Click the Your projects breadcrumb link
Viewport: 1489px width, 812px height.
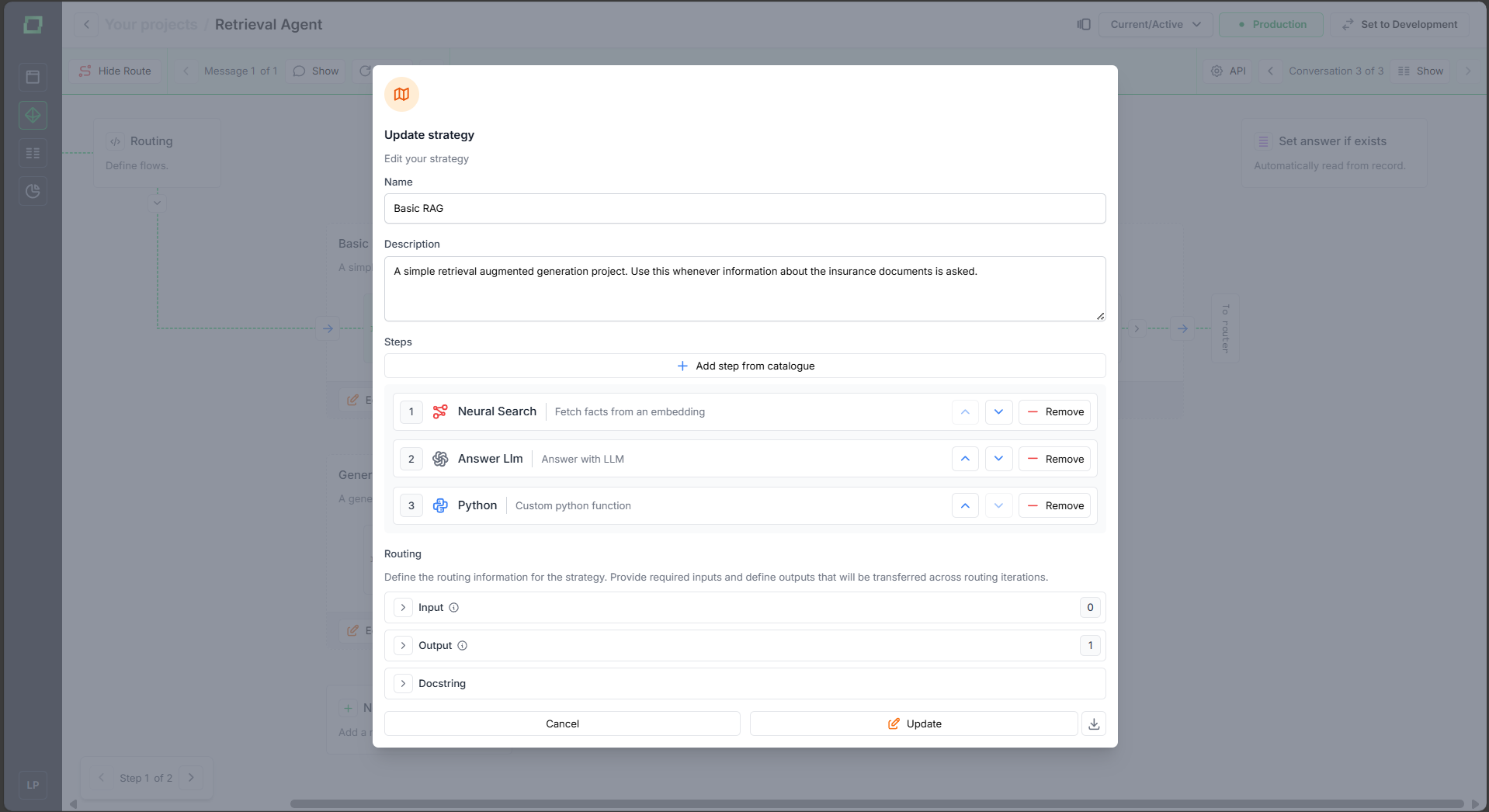[x=151, y=25]
